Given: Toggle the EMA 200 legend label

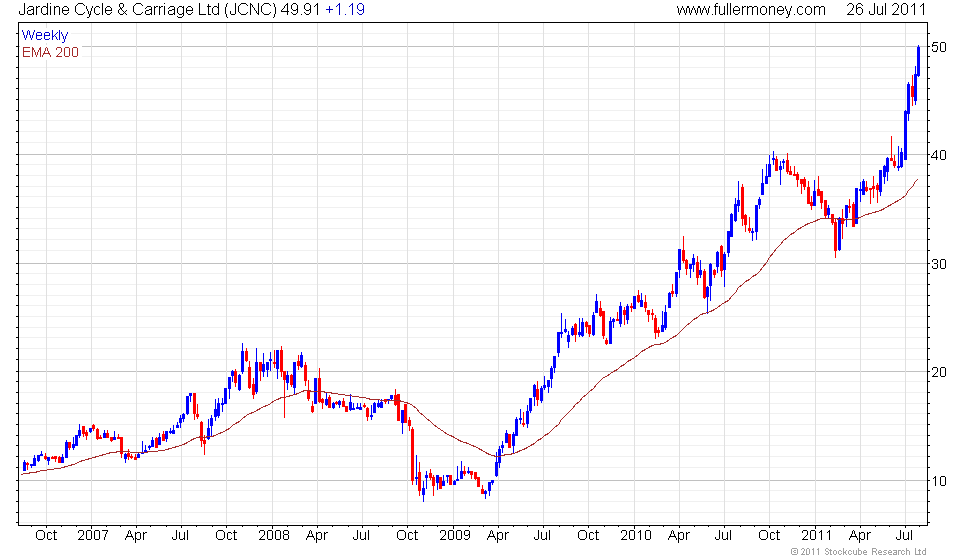Looking at the screenshot, I should tap(50, 52).
